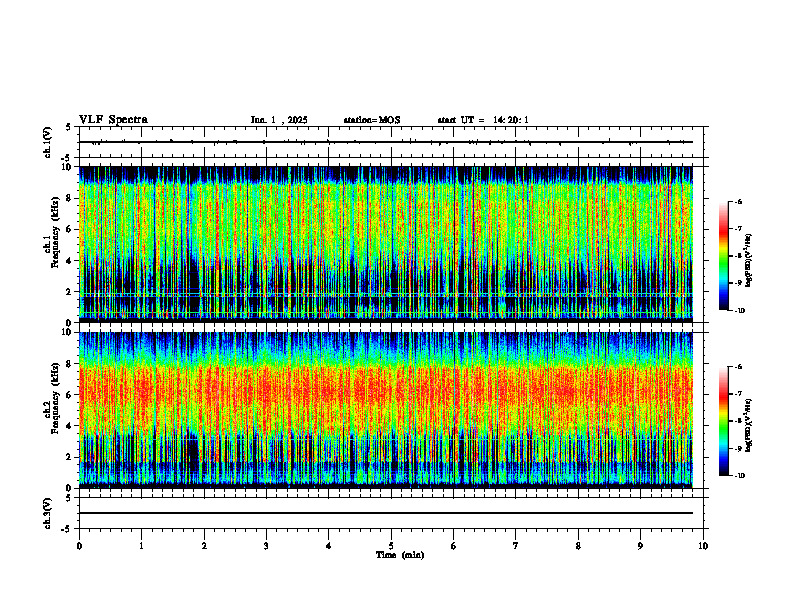This screenshot has width=792, height=612.
Task: Select the ch.1 color bar log(PSD) label
Action: (749, 261)
